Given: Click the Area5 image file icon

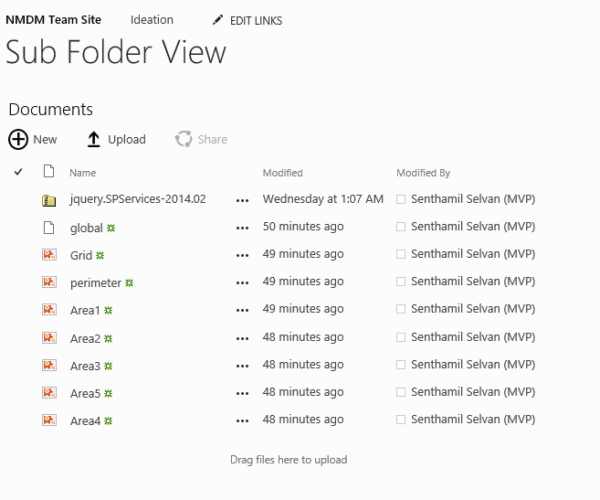Looking at the screenshot, I should 49,393.
